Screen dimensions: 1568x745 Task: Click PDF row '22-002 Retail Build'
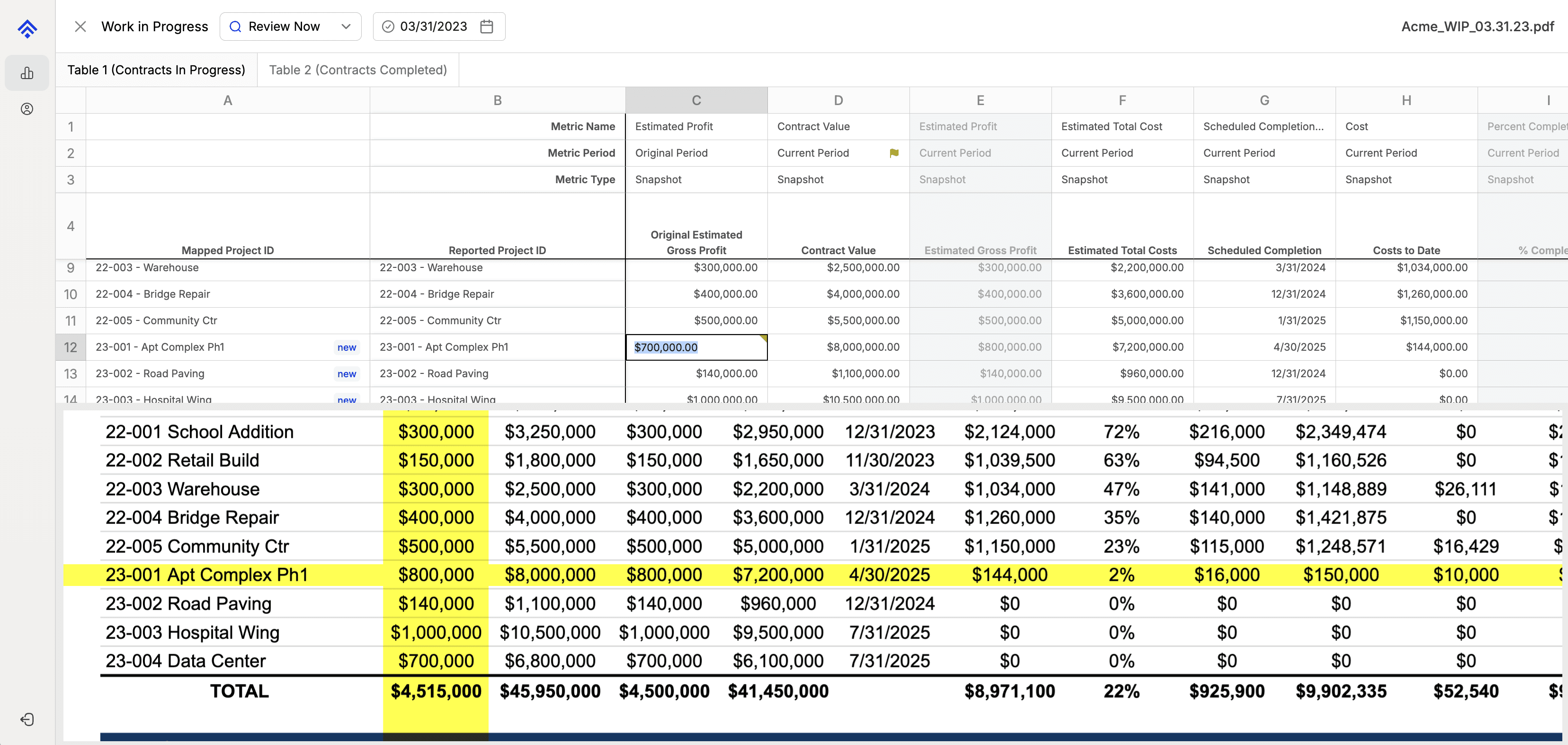point(182,460)
